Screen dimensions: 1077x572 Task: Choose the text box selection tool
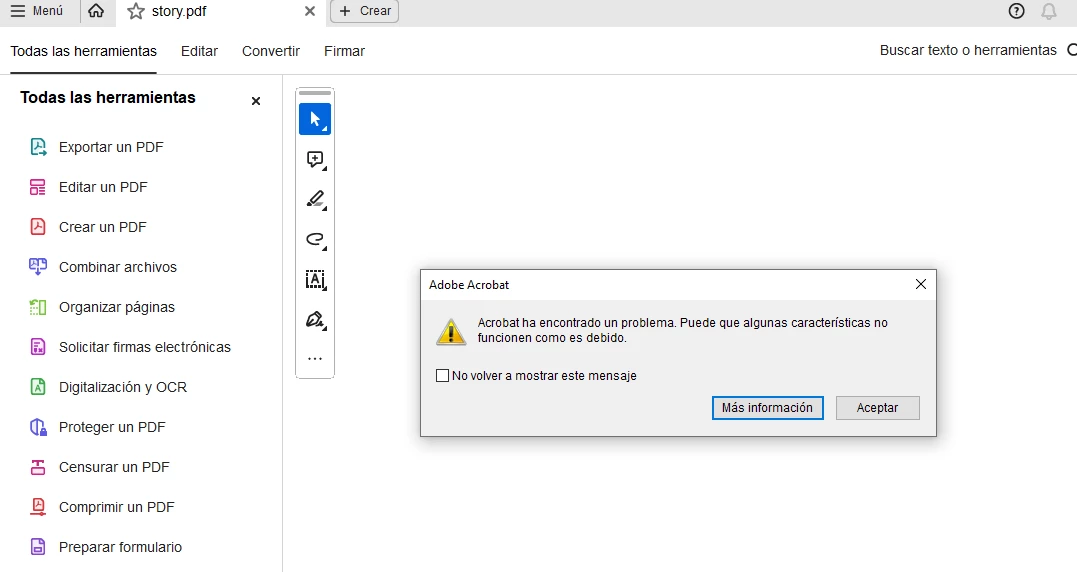[315, 279]
